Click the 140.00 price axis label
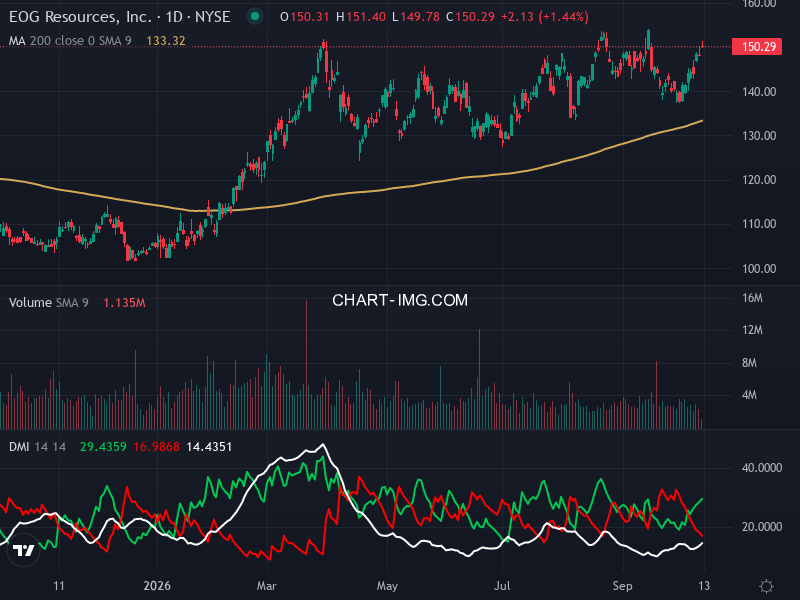This screenshot has width=800, height=600. pyautogui.click(x=759, y=92)
